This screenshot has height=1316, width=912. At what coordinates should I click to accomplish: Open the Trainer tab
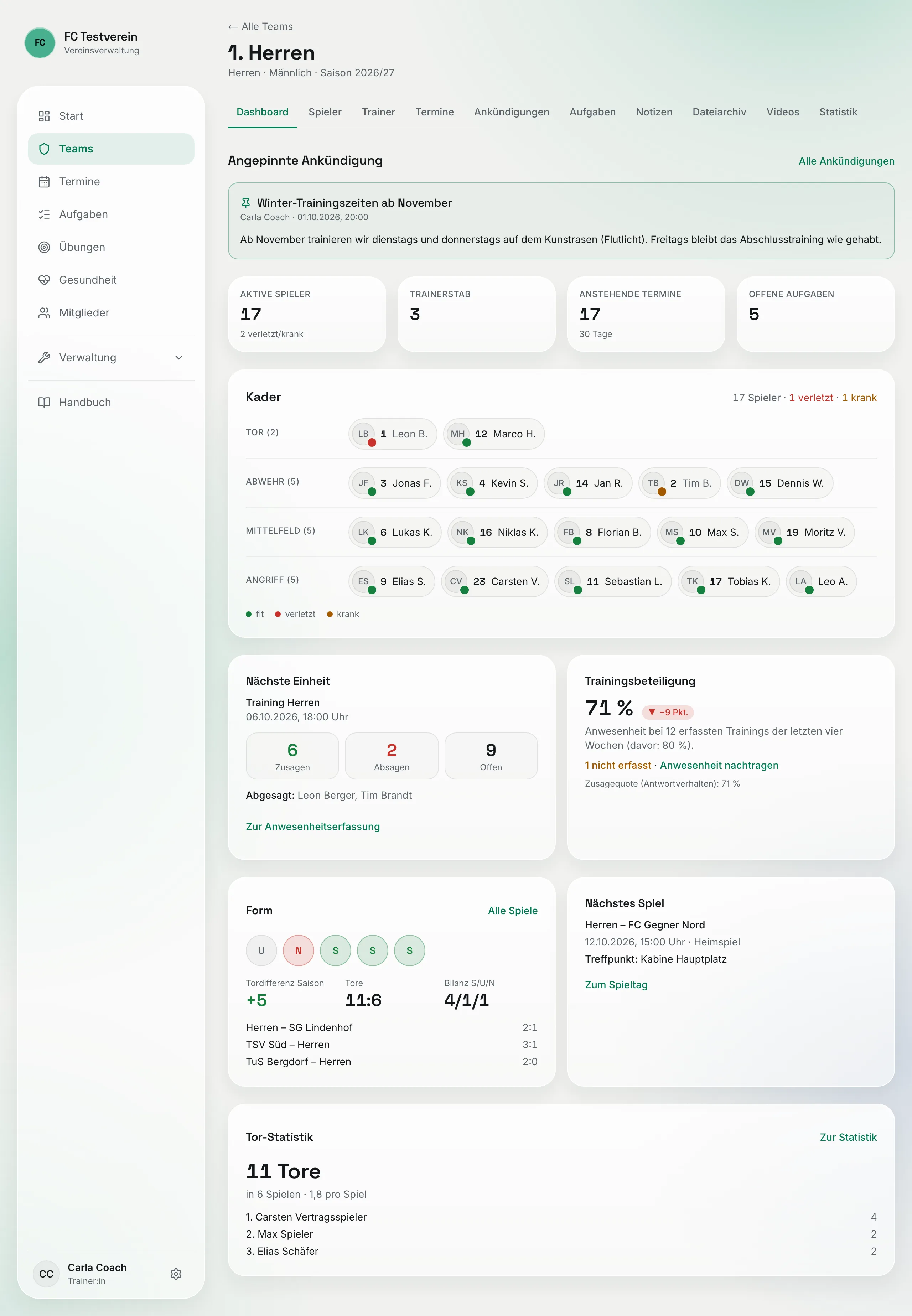pos(378,112)
